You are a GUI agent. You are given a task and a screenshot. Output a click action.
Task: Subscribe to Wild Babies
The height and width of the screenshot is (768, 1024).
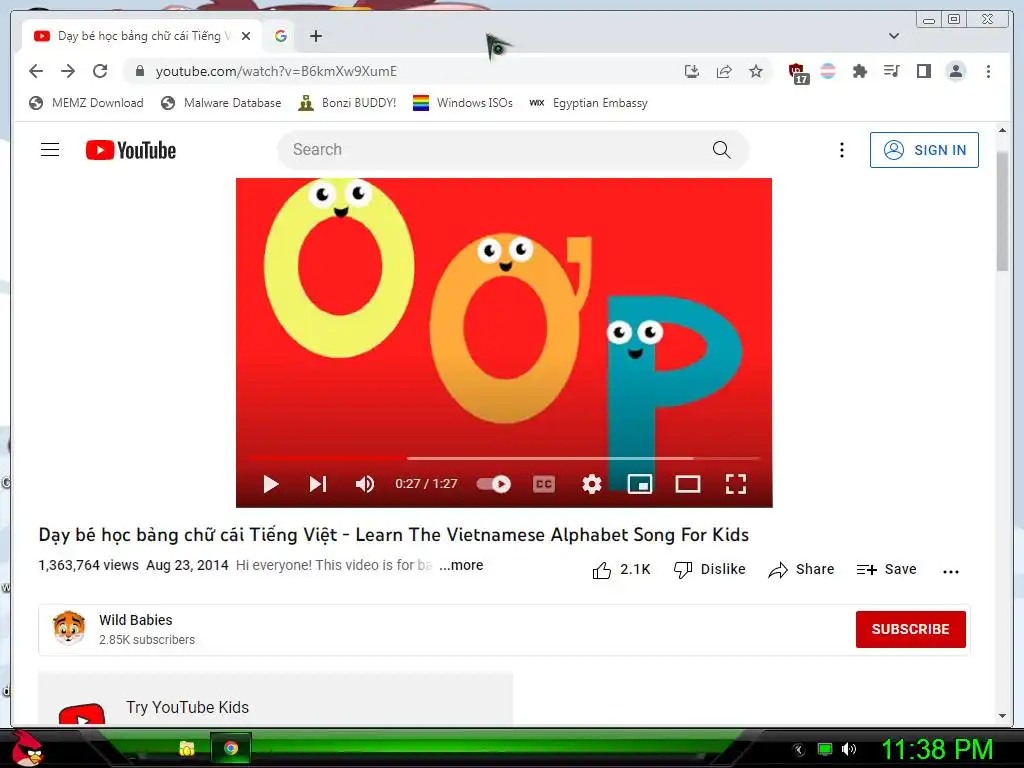(x=910, y=629)
